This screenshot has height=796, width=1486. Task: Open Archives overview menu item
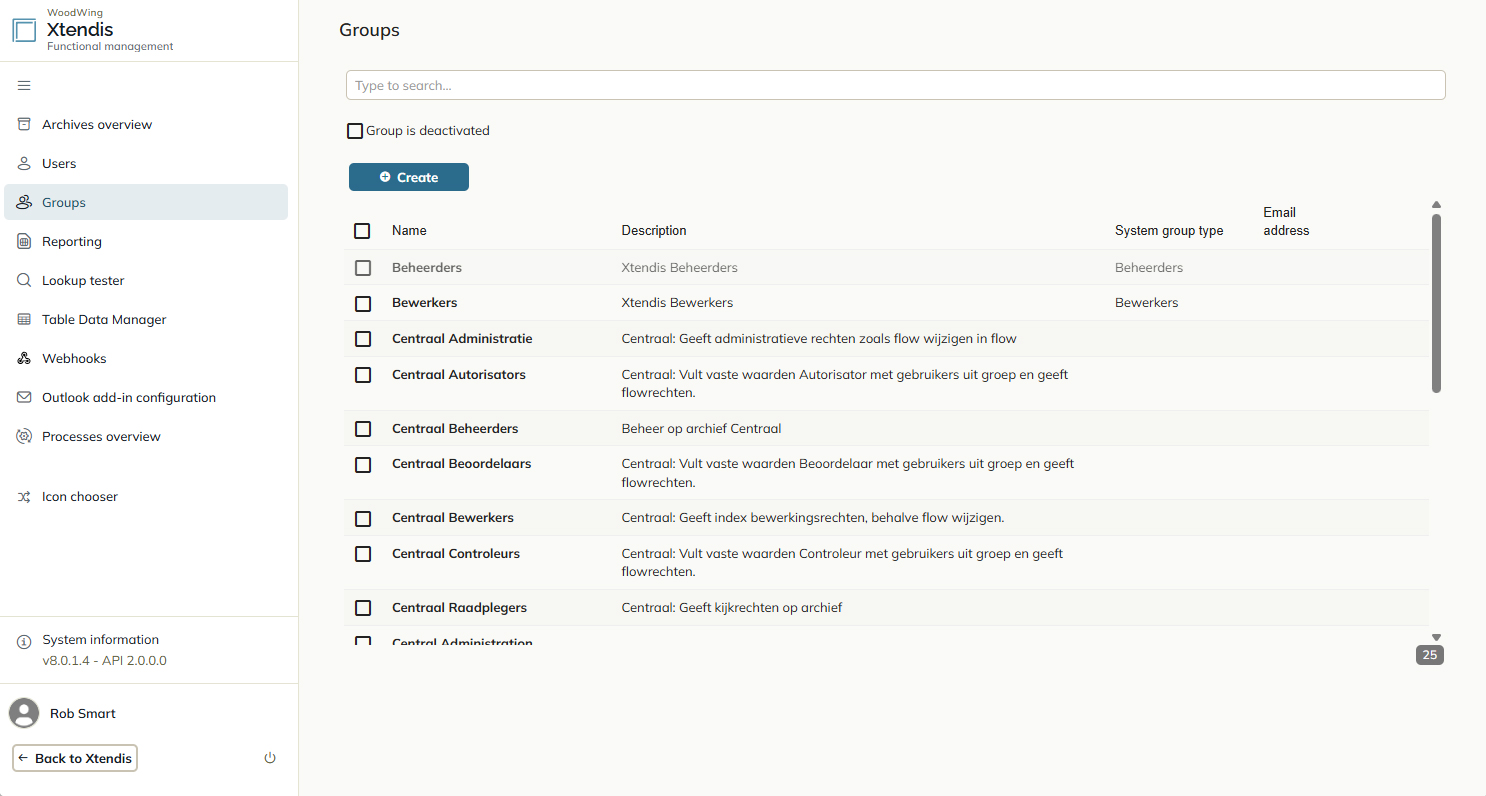[146, 125]
